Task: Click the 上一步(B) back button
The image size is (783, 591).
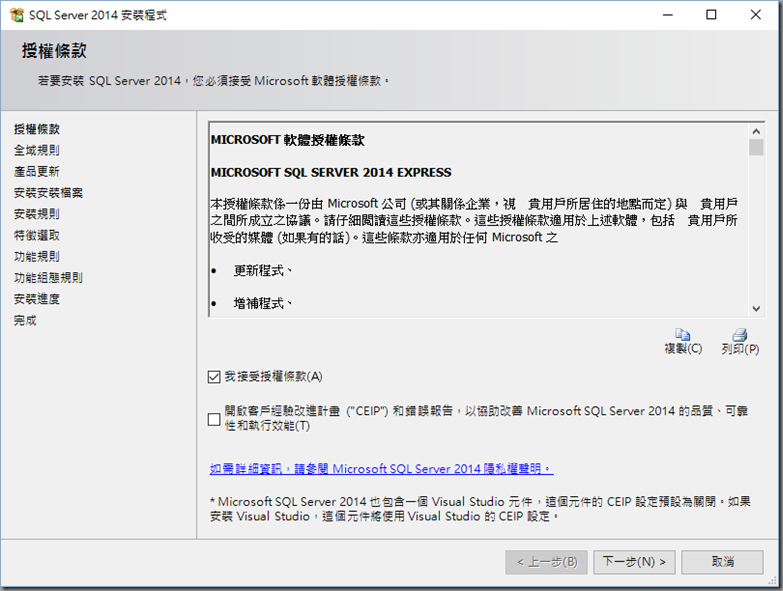Action: (x=546, y=562)
